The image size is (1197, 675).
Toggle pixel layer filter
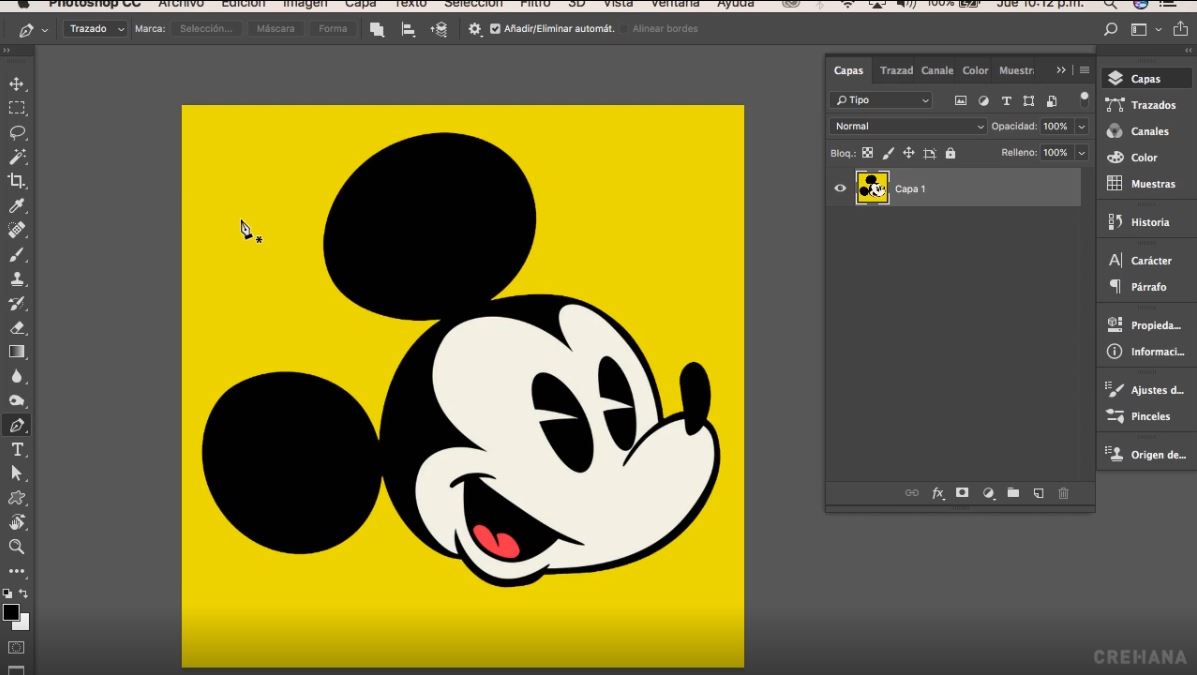[x=960, y=100]
